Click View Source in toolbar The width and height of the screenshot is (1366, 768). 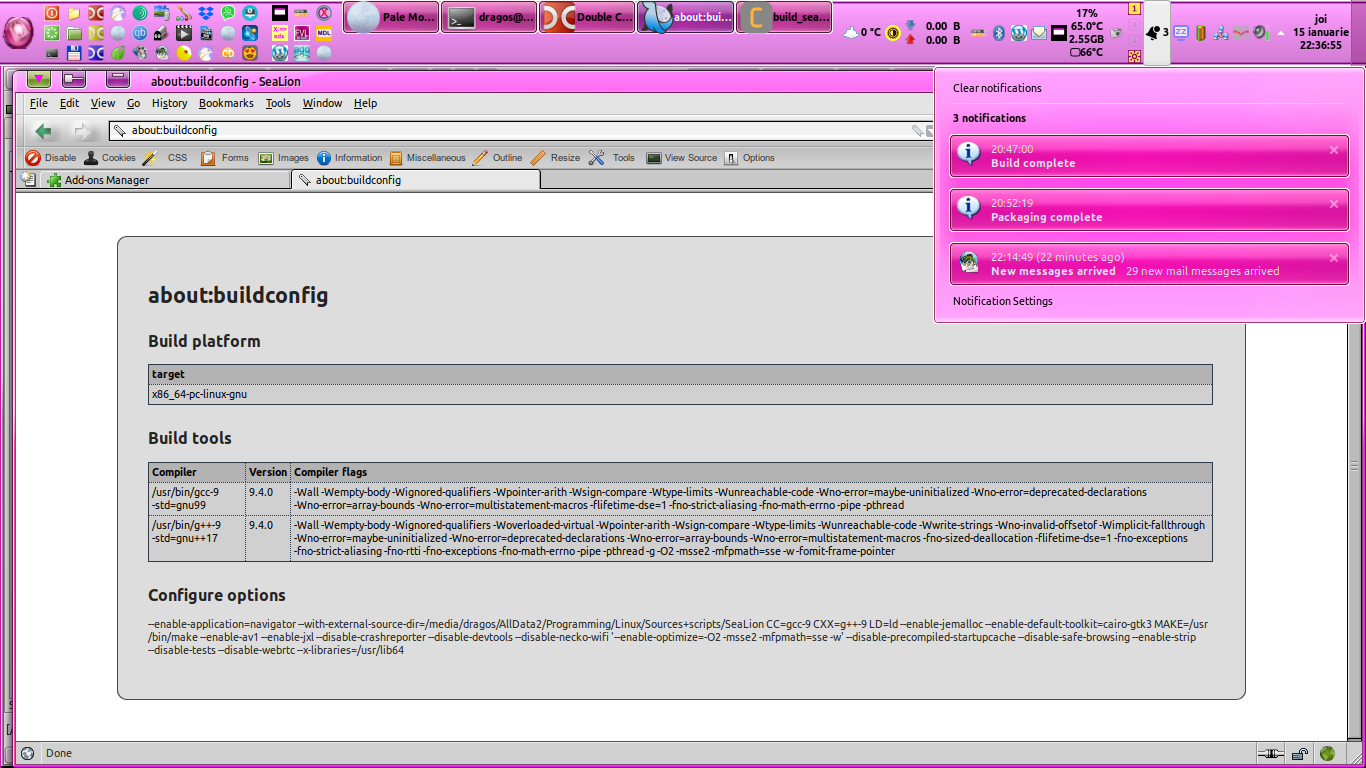pos(681,158)
